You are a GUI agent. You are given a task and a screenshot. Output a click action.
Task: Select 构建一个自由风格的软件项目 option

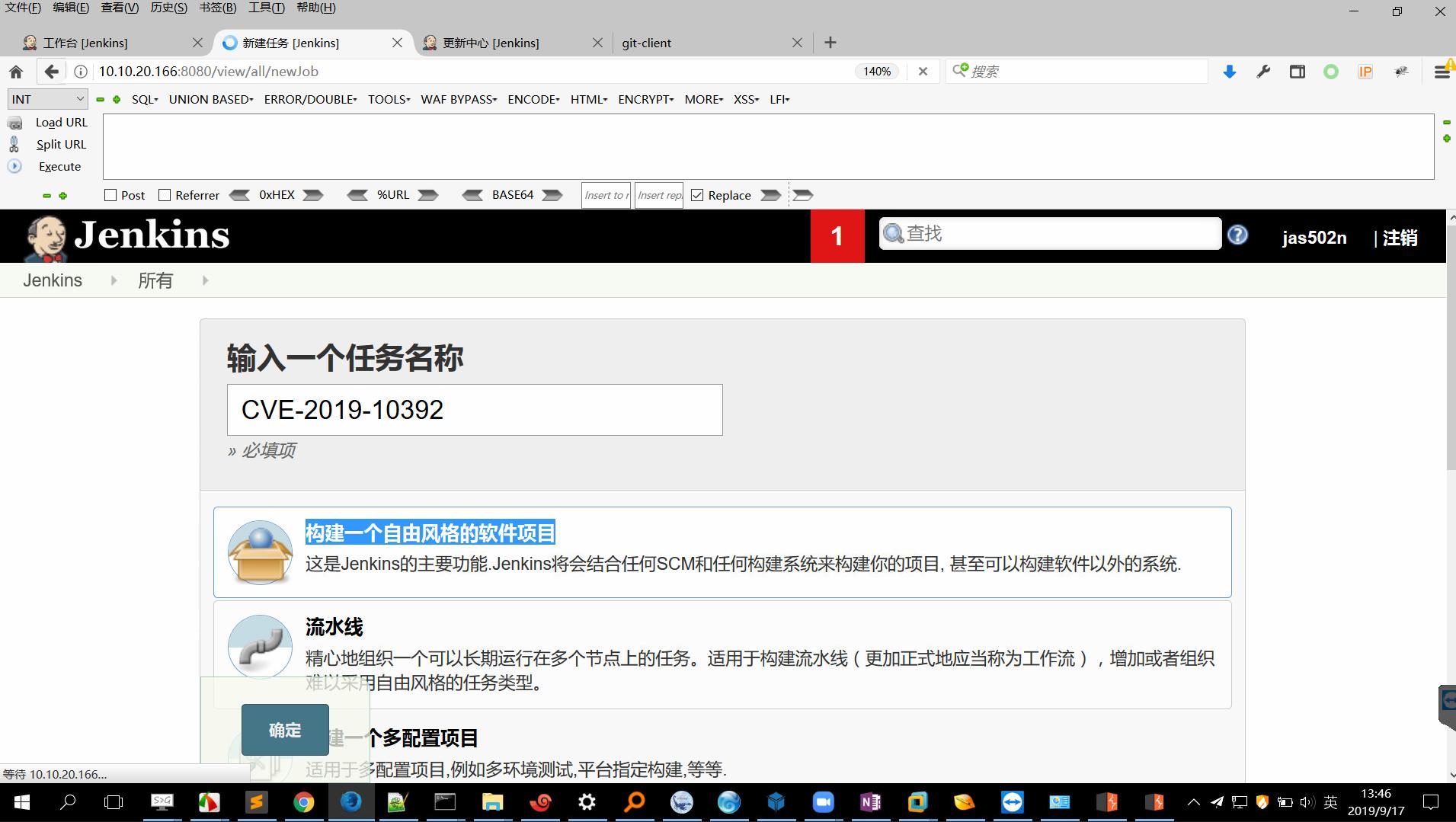tap(722, 552)
